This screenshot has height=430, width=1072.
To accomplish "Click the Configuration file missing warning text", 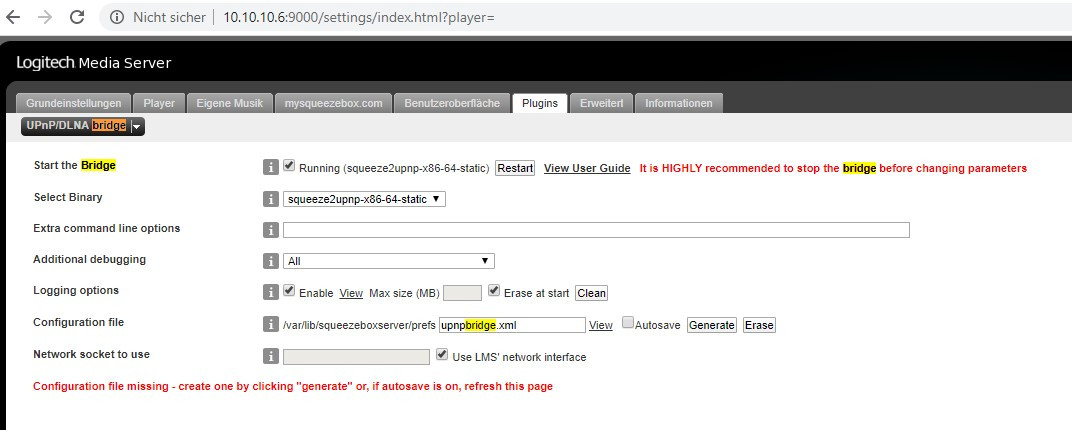I will click(293, 386).
